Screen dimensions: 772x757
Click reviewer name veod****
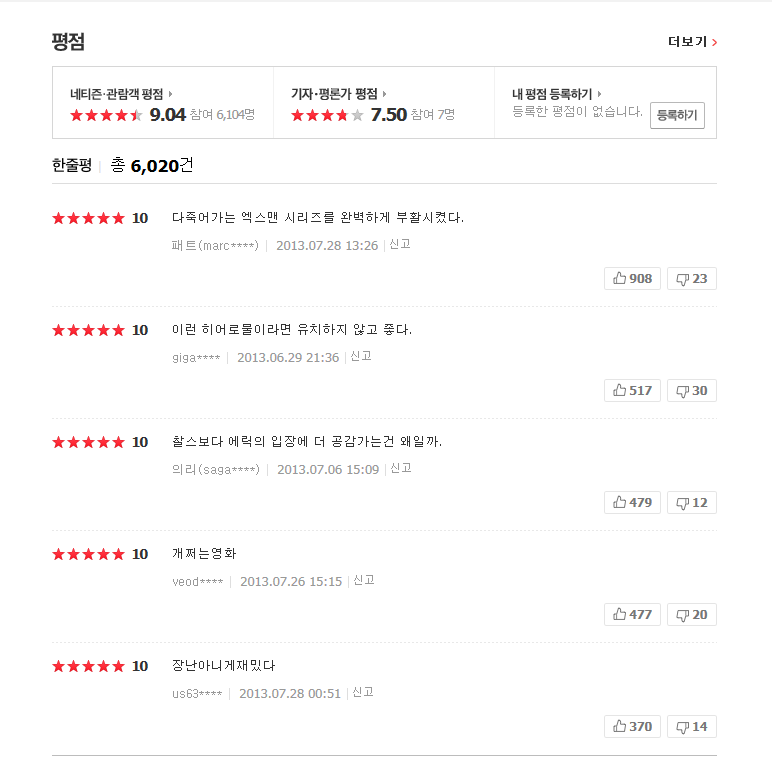(x=198, y=581)
